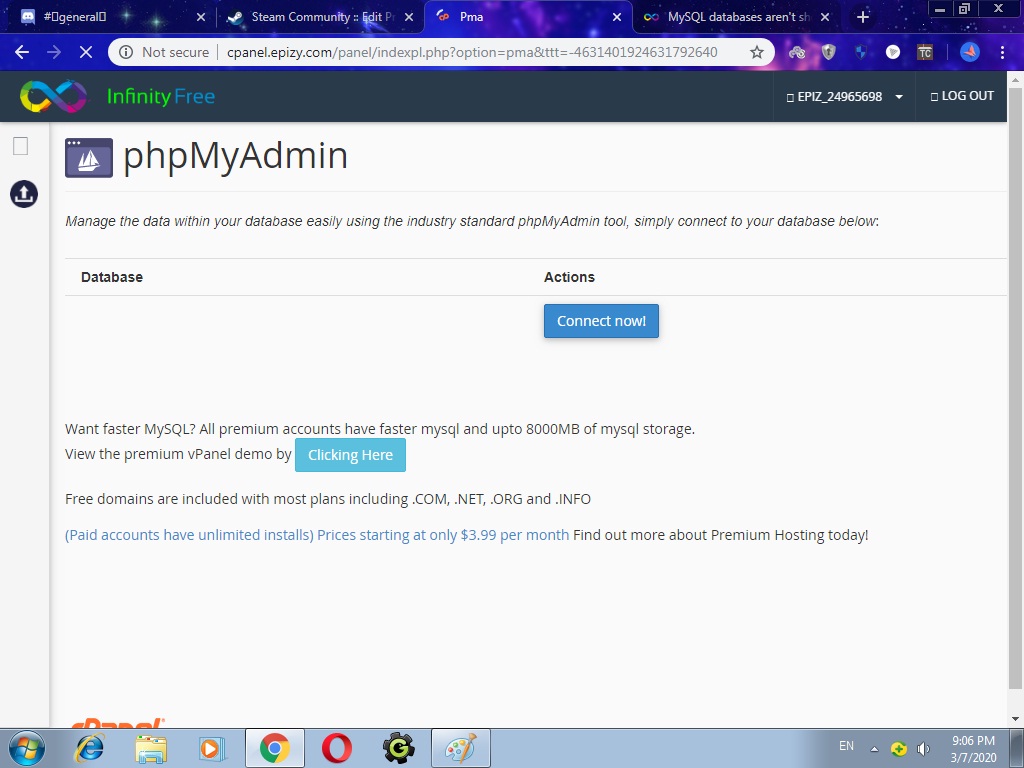
Task: Launch Internet Explorer from taskbar
Action: (89, 748)
